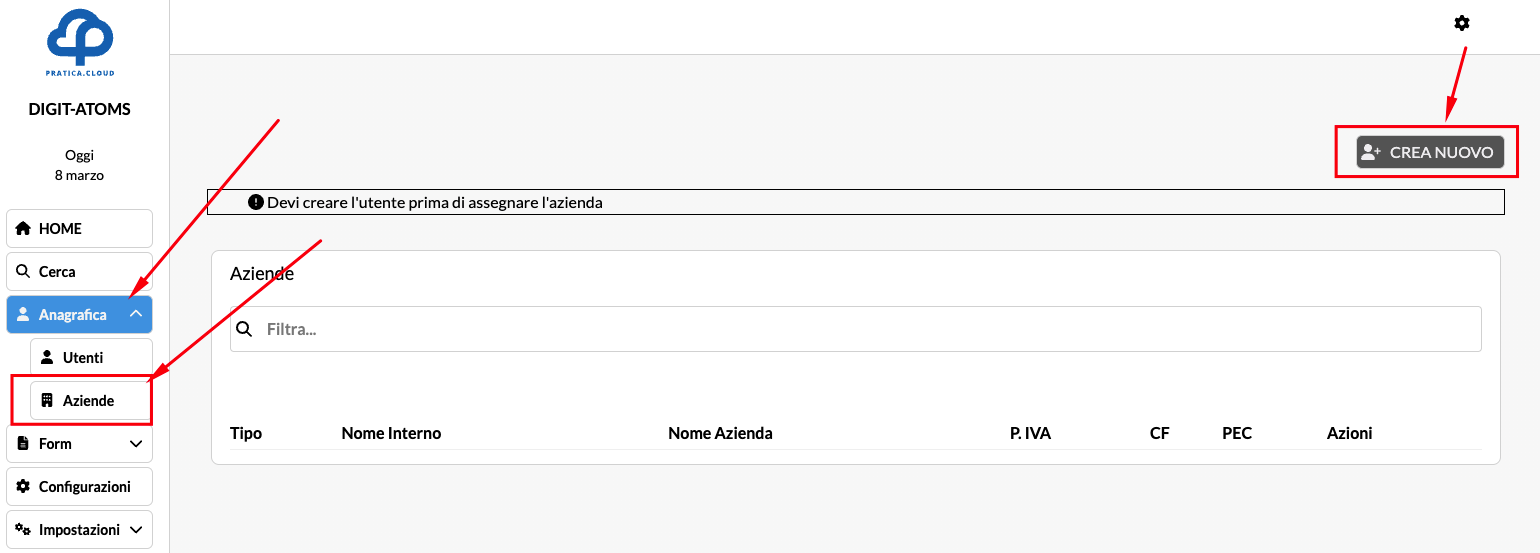This screenshot has height=553, width=1540.
Task: Click the magnifier icon next to Cerca
Action: [23, 271]
